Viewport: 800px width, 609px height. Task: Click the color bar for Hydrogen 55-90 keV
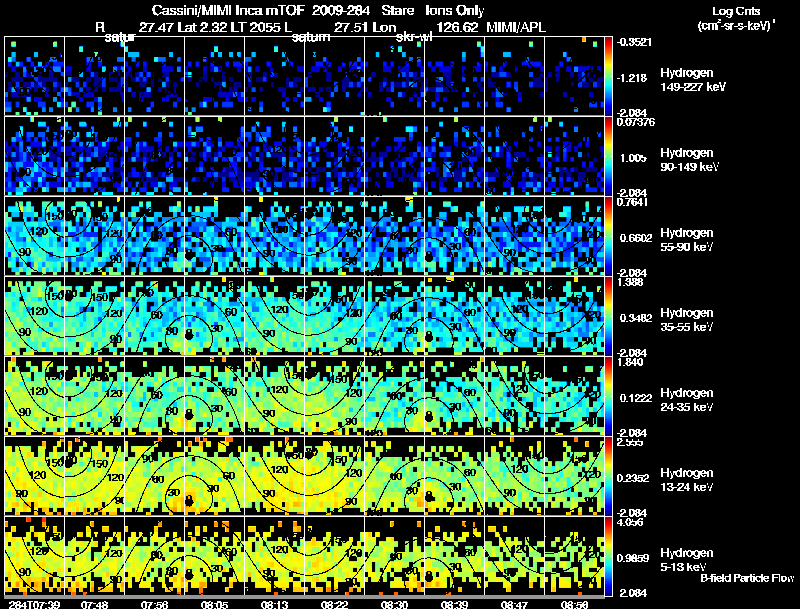click(608, 236)
